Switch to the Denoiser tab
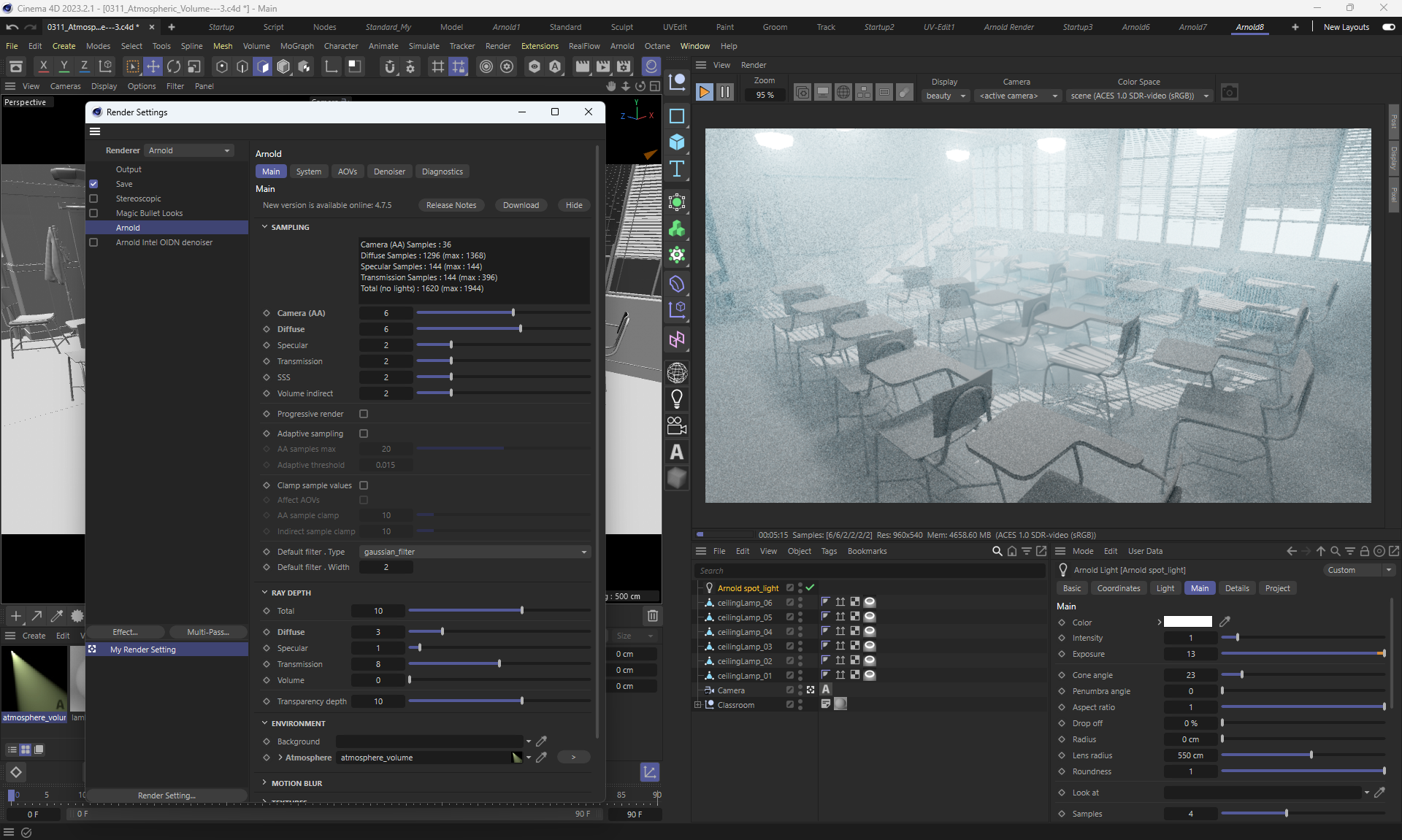1402x840 pixels. [389, 172]
